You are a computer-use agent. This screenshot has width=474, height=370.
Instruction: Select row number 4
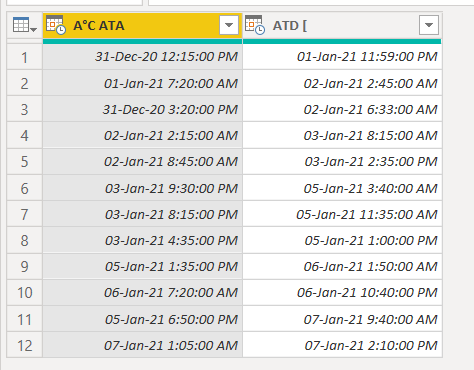(x=24, y=135)
